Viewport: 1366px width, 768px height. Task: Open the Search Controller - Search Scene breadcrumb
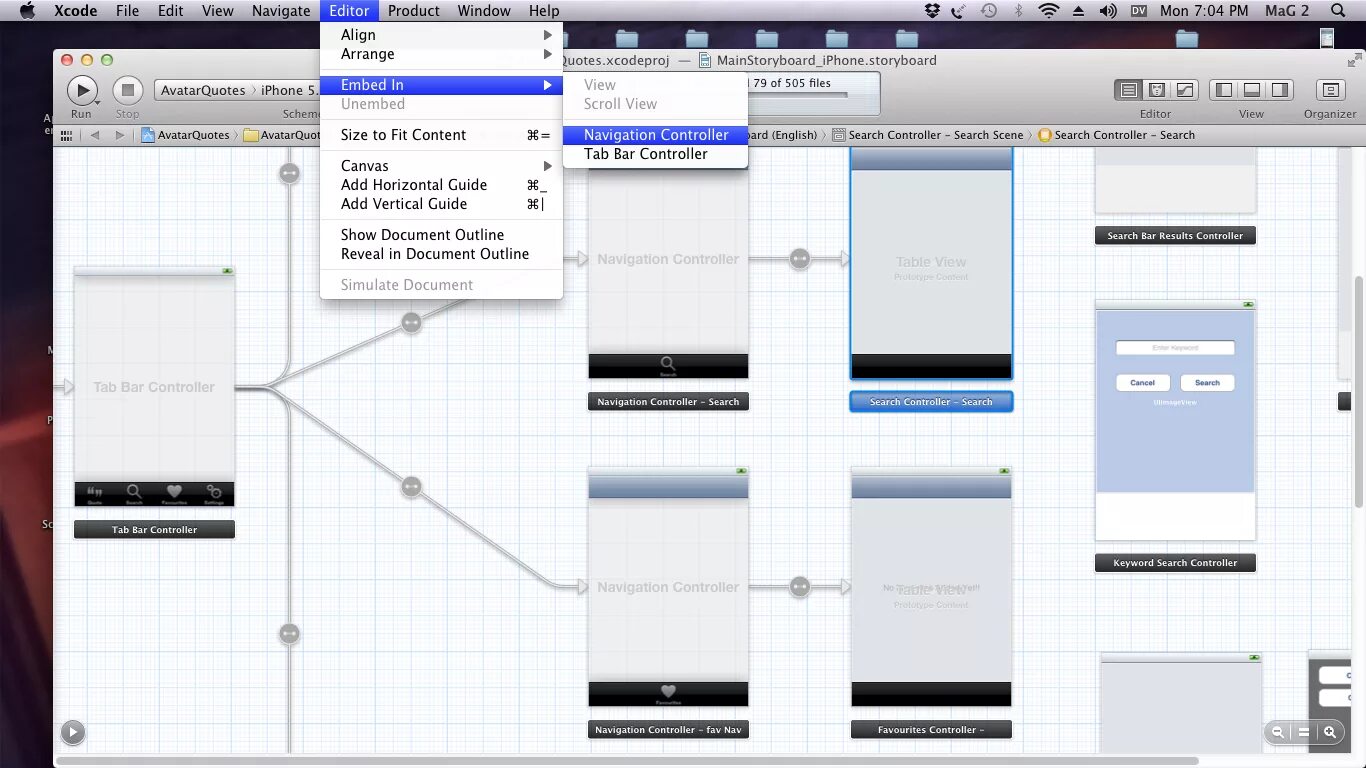[x=927, y=135]
